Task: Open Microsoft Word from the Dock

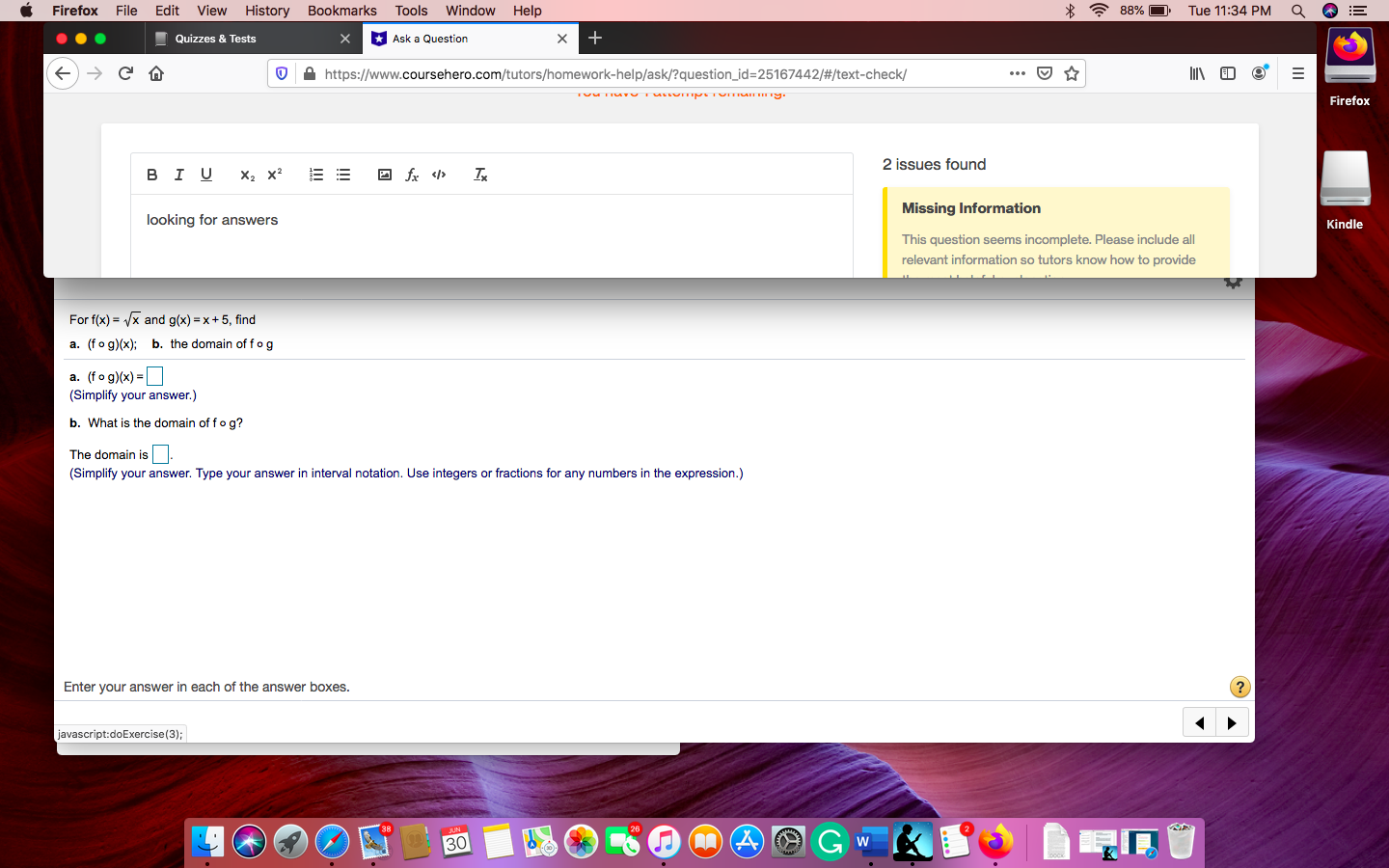Action: click(x=871, y=842)
